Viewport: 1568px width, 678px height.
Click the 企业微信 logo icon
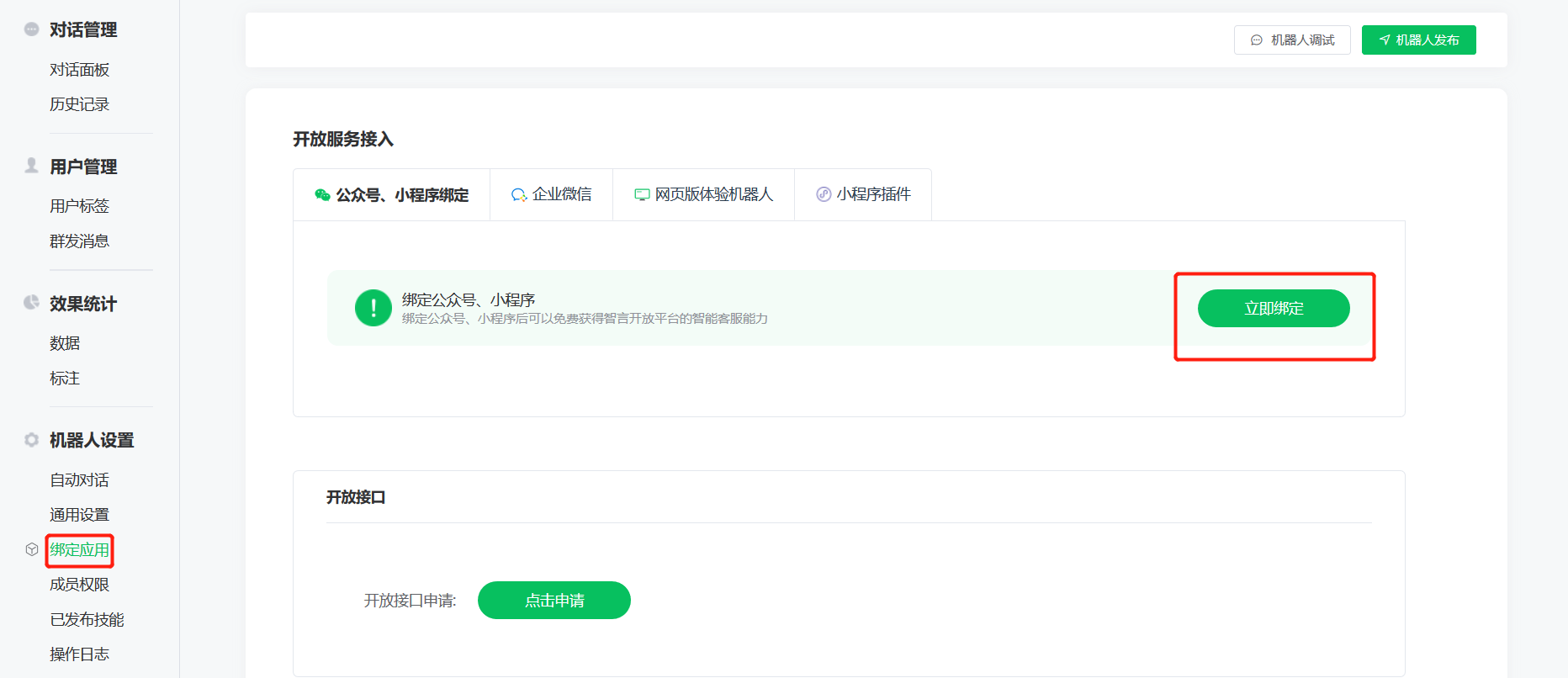point(519,194)
